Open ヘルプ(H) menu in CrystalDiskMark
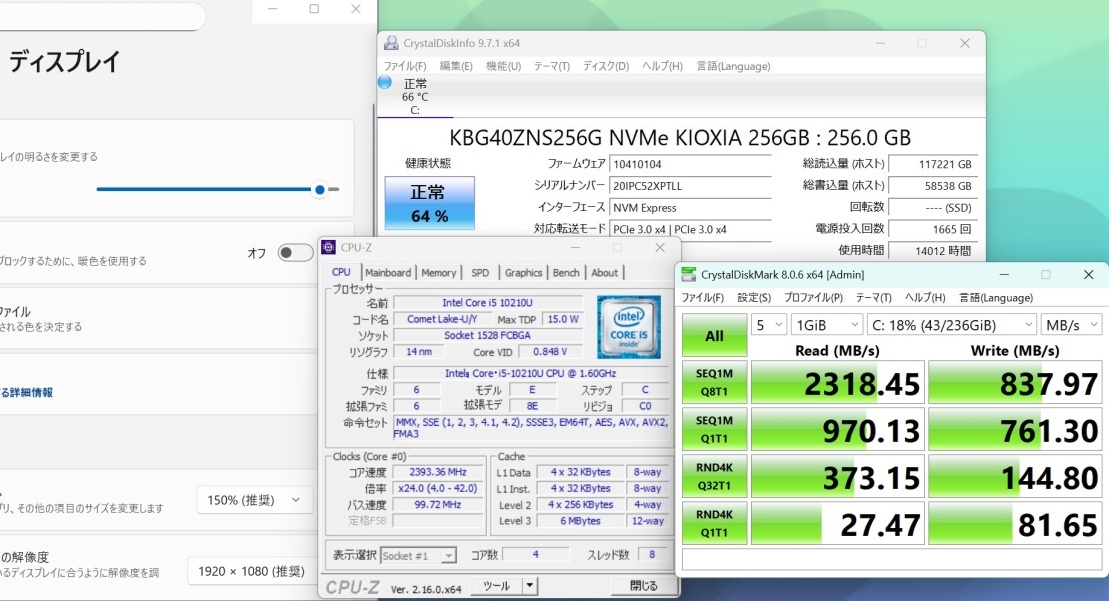The height and width of the screenshot is (601, 1109). [924, 298]
